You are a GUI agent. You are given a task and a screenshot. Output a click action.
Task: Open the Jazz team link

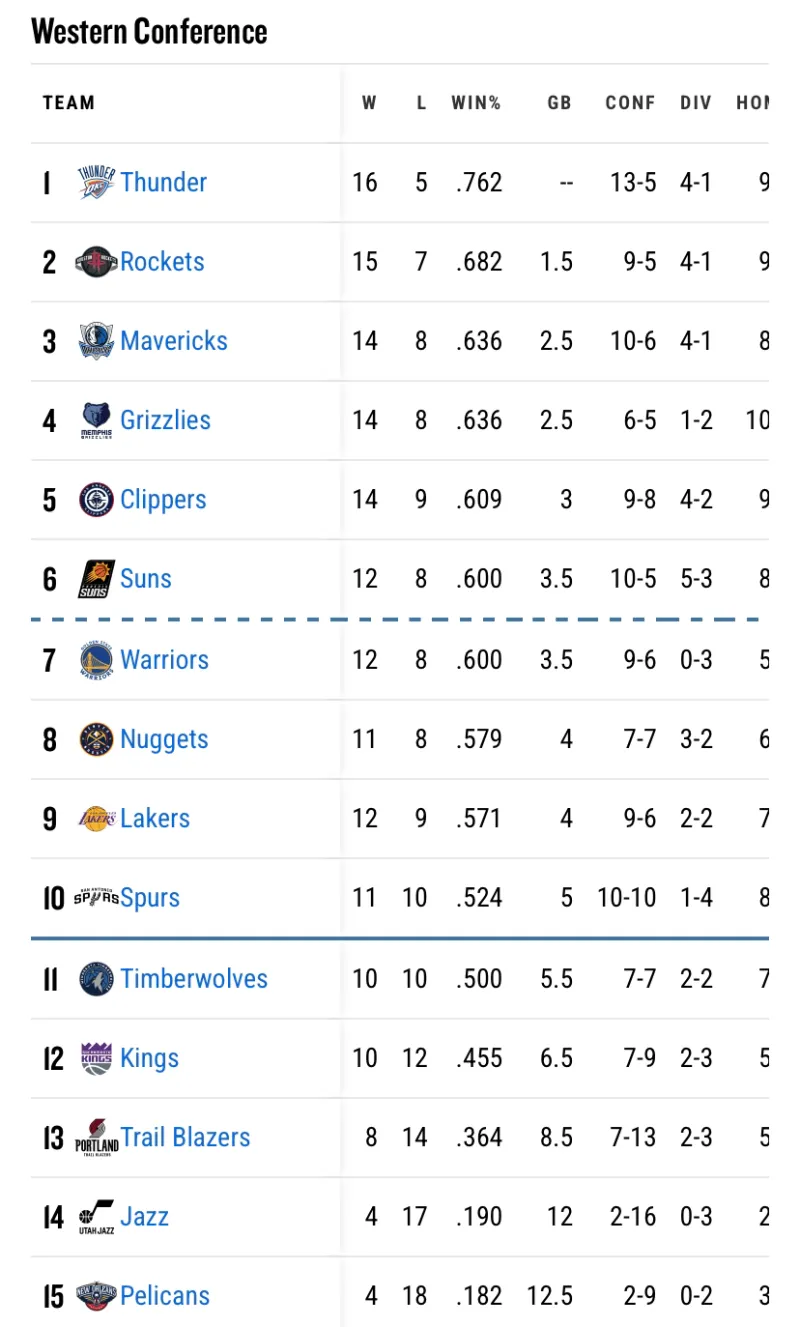pos(144,1217)
